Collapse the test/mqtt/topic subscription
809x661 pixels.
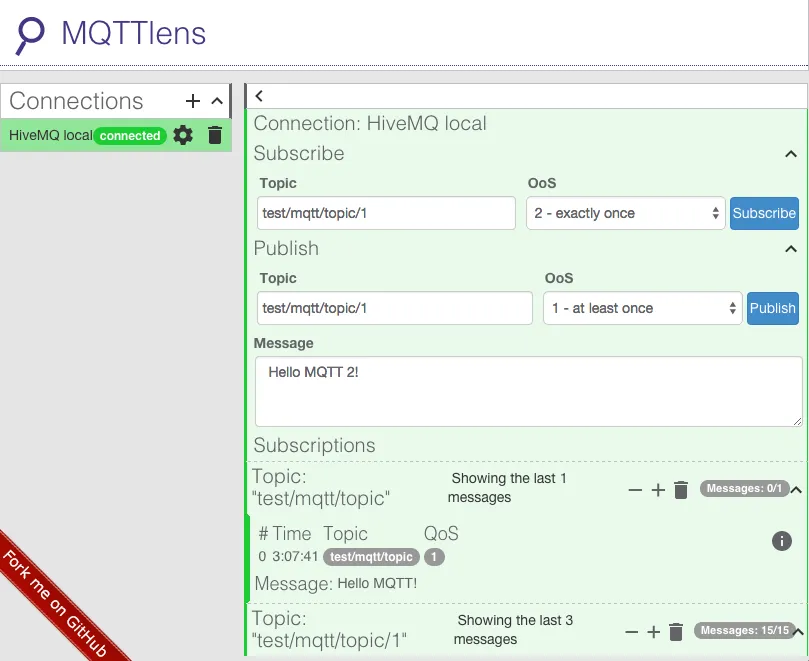click(796, 490)
